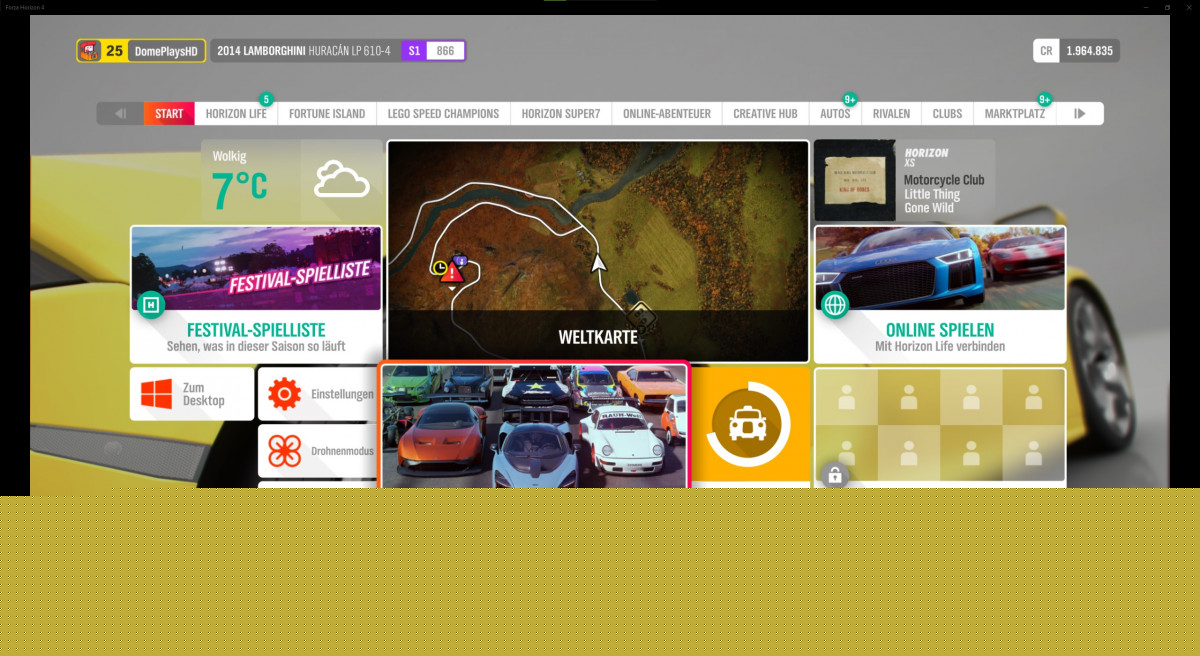Screen dimensions: 1200x656
Task: Click the Horizon Life badge 5
Action: [266, 99]
